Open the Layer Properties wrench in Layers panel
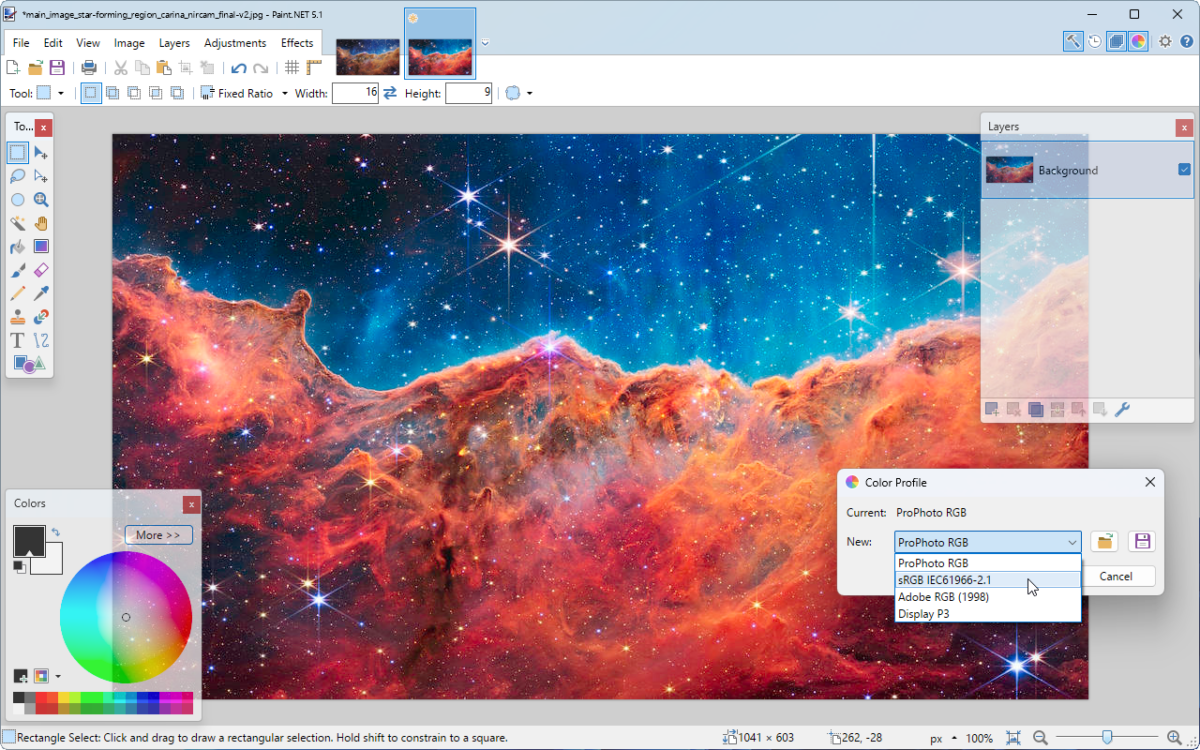Viewport: 1200px width, 750px height. [x=1123, y=408]
